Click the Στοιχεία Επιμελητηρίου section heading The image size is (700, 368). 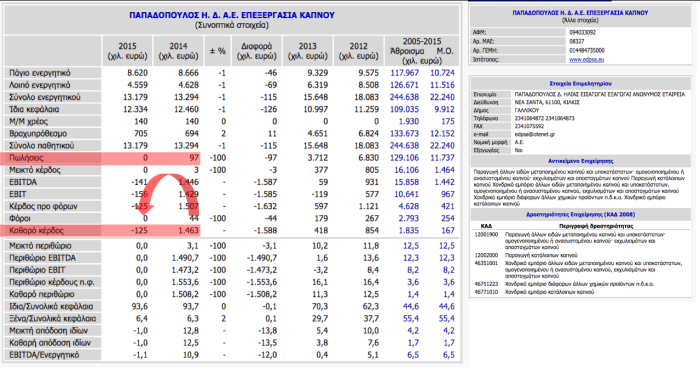coord(580,84)
